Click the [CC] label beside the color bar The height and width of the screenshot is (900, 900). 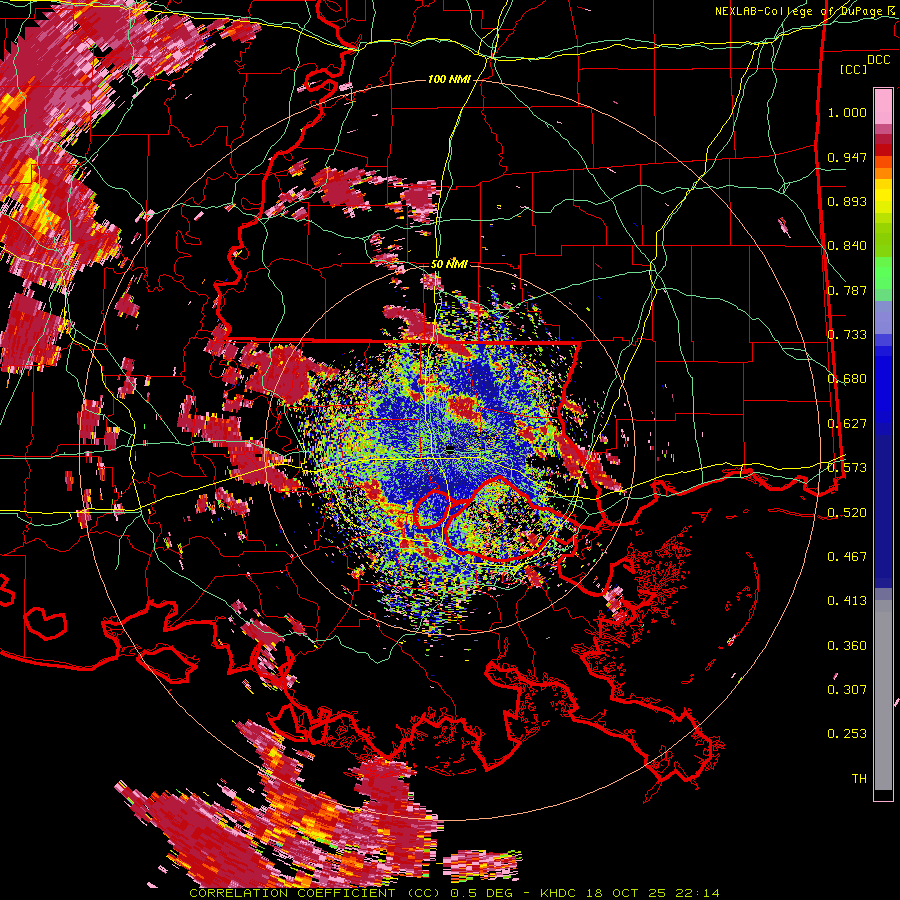(x=853, y=69)
